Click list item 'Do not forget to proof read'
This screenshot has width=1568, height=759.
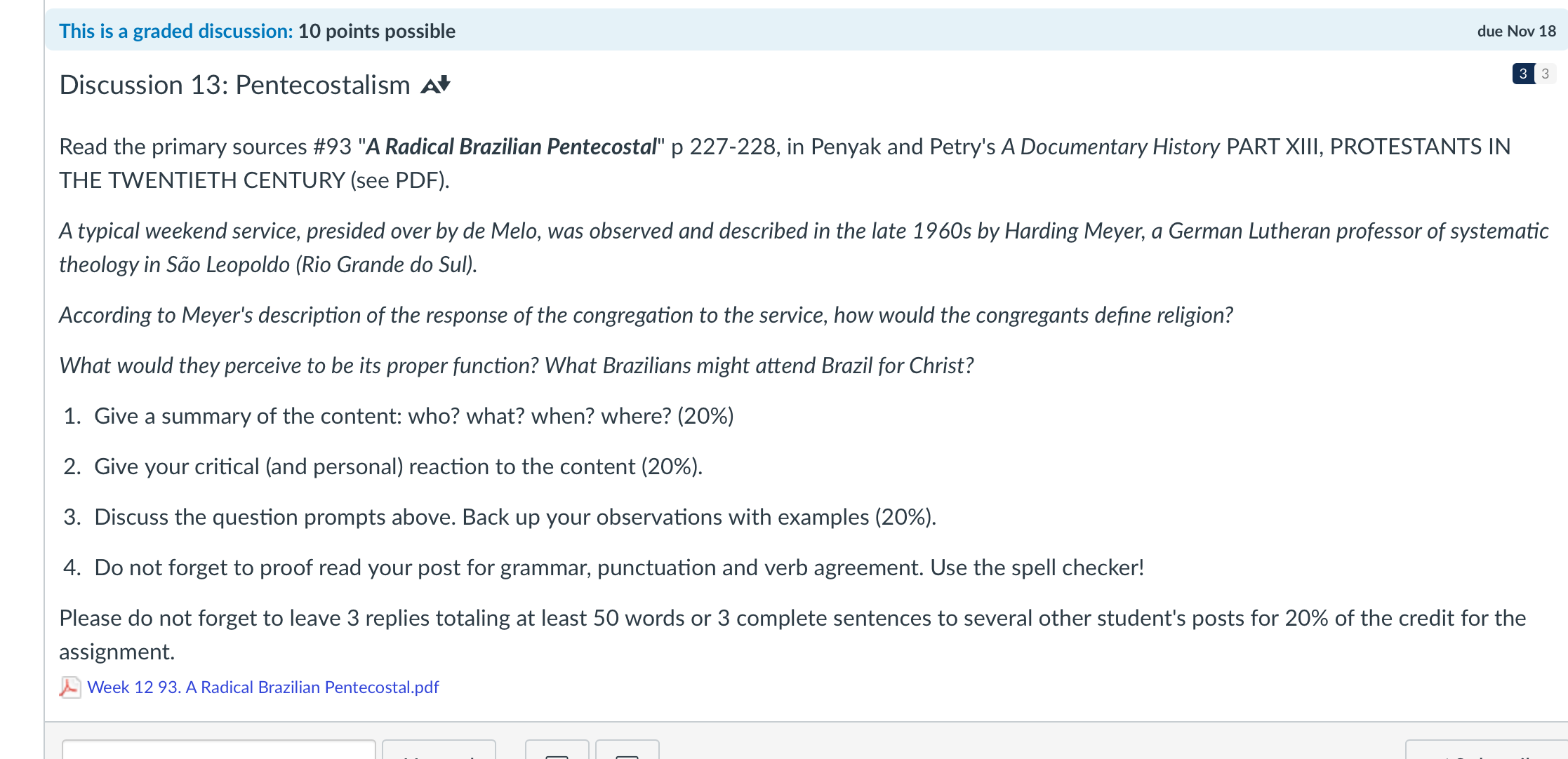[x=619, y=567]
